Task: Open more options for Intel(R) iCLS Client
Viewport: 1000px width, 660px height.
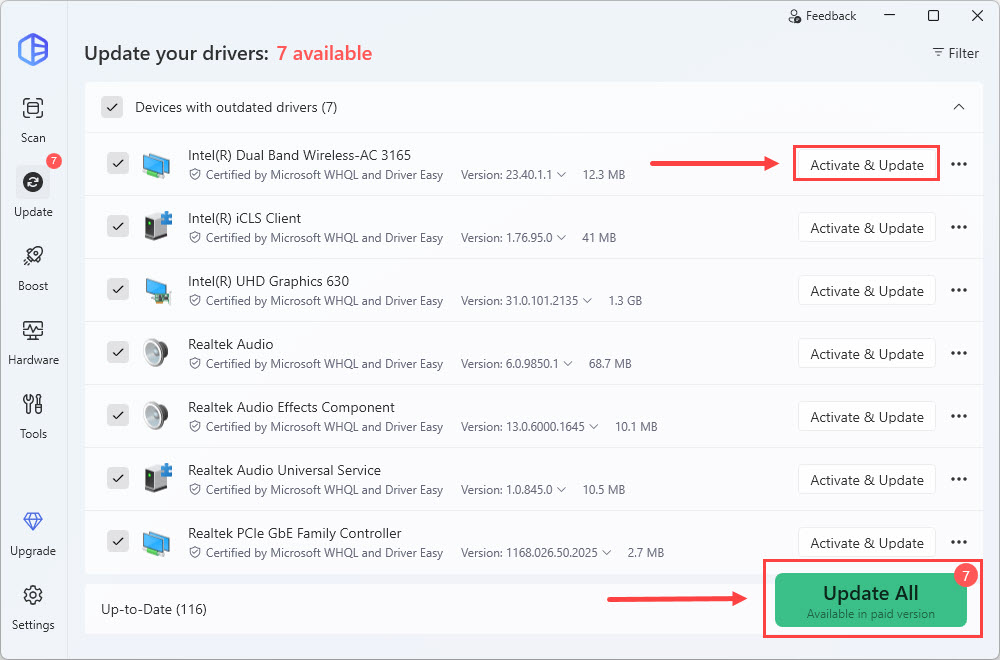Action: point(958,228)
